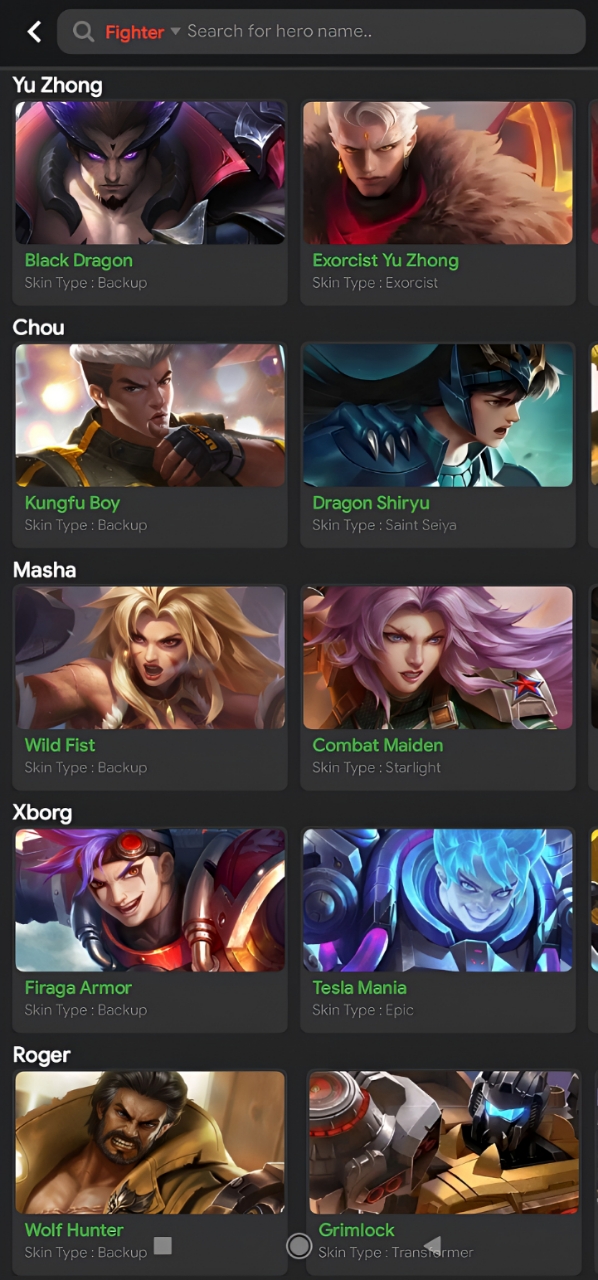The width and height of the screenshot is (598, 1280).
Task: Open the Fighter role dropdown
Action: (143, 32)
